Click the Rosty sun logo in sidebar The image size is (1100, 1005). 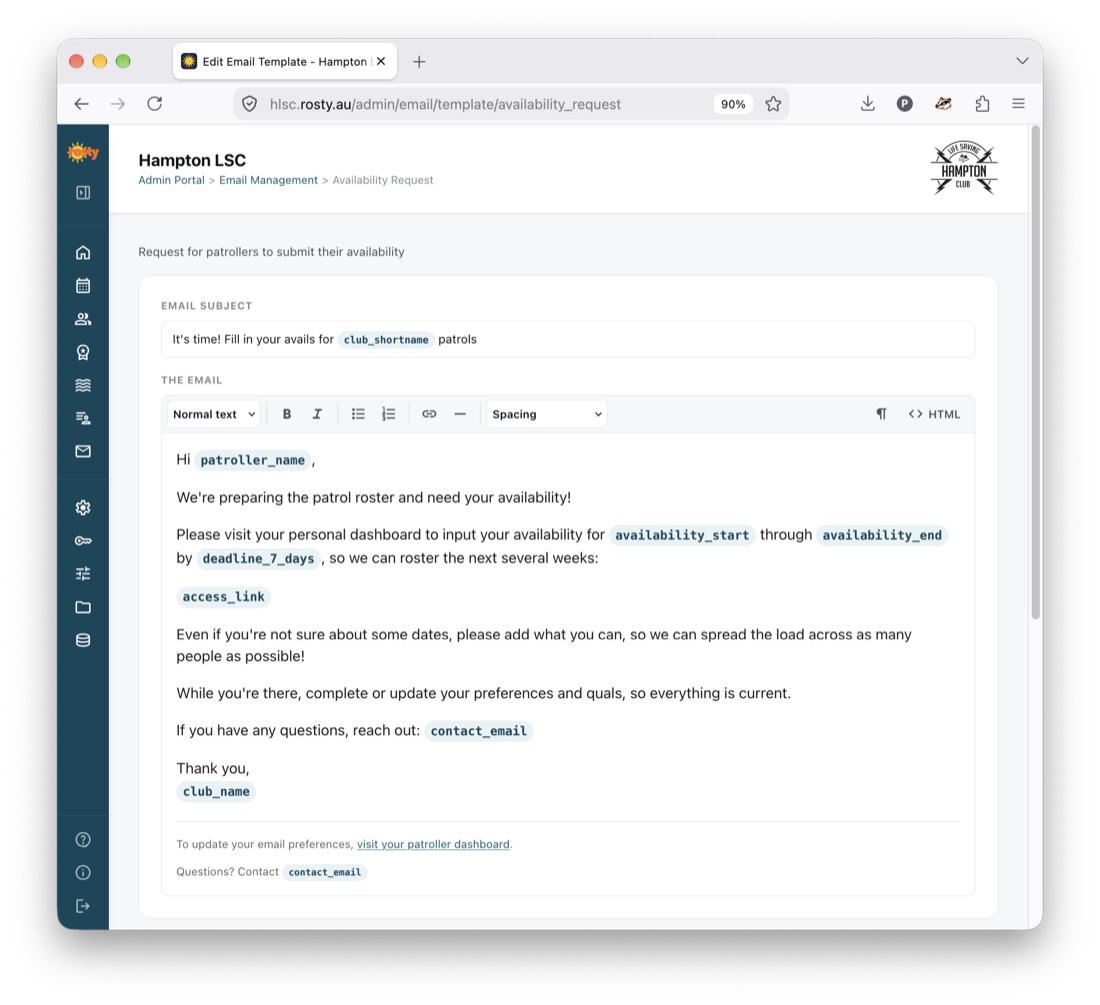tap(83, 151)
